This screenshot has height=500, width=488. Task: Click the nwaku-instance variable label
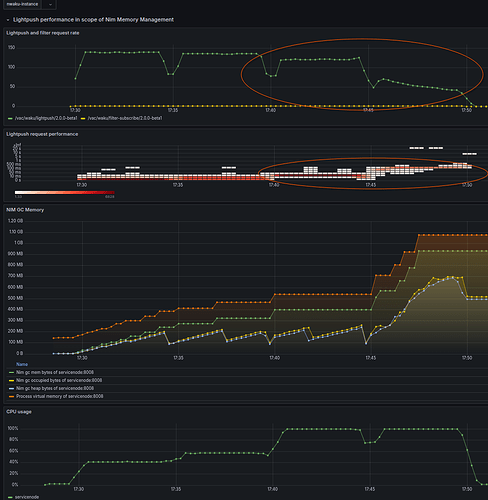(x=22, y=4)
